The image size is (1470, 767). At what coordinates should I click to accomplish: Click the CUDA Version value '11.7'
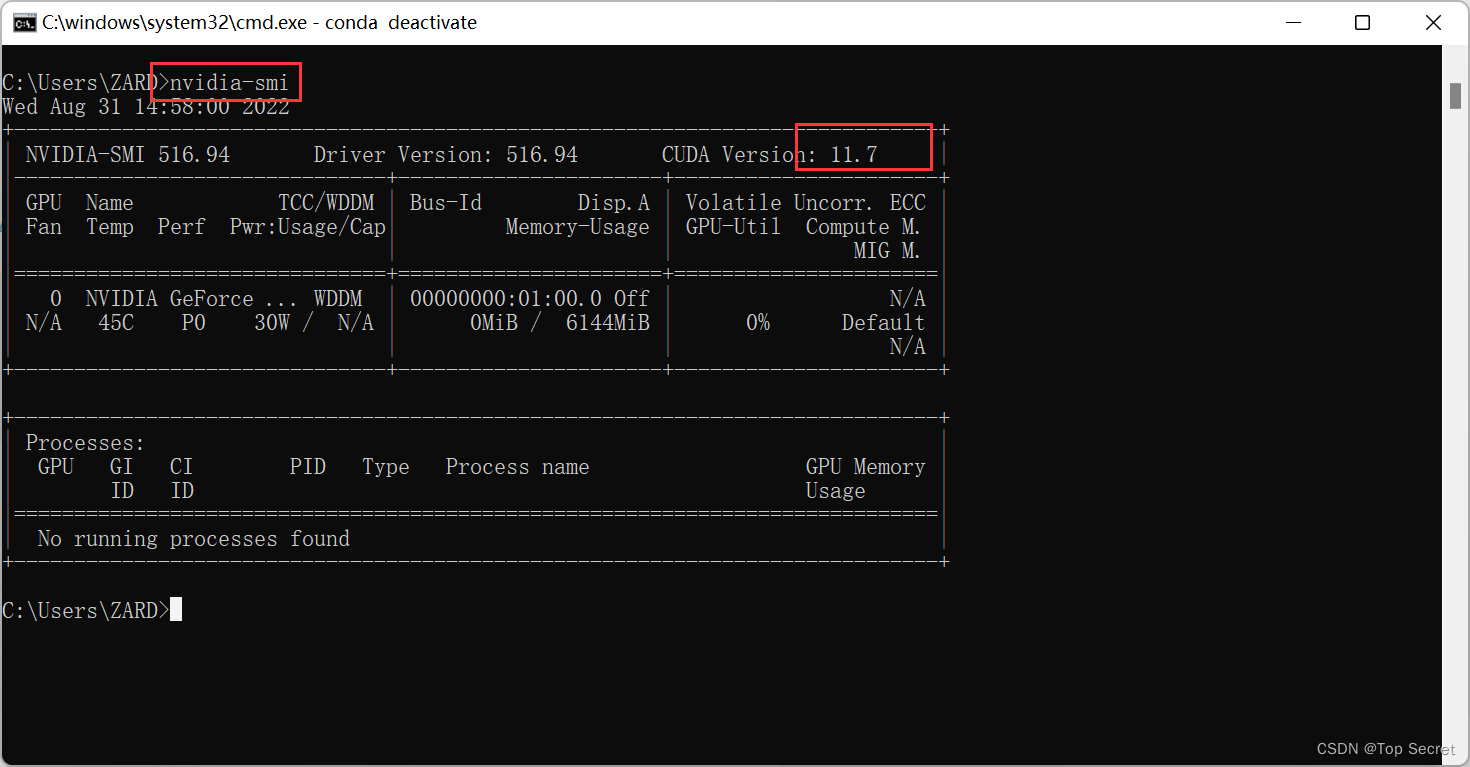853,155
